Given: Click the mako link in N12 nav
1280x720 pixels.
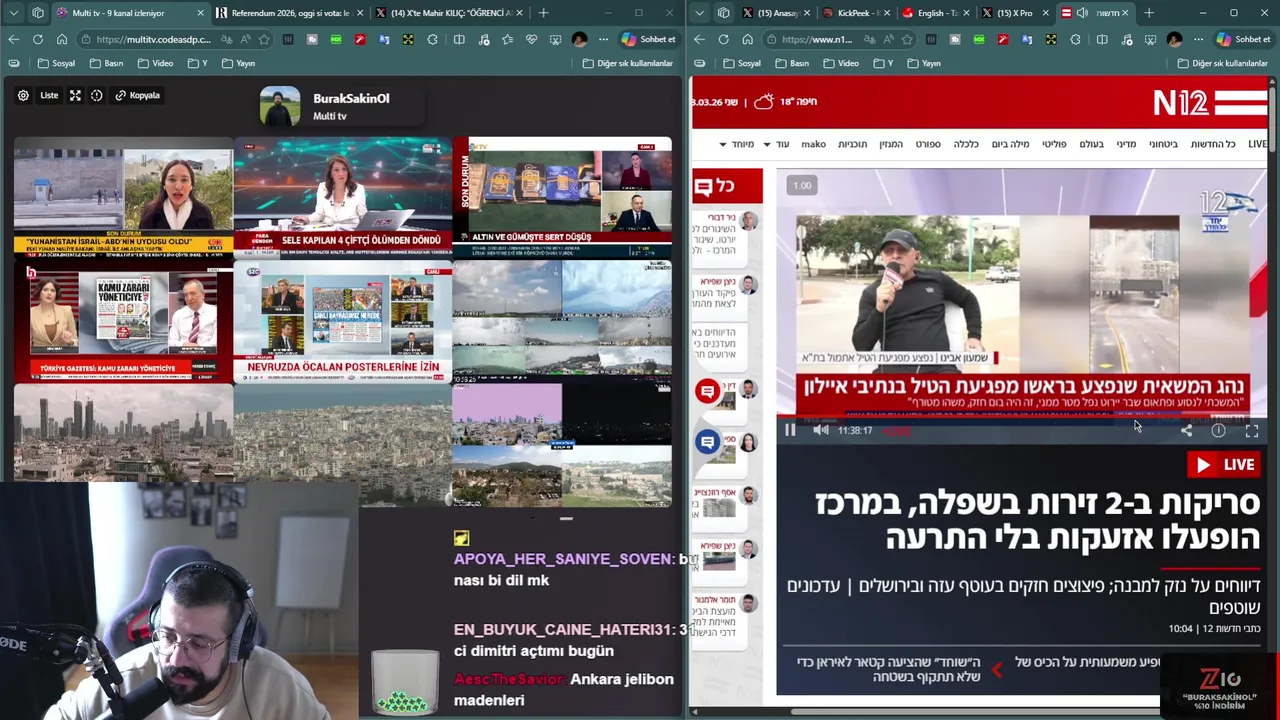Looking at the screenshot, I should 813,144.
